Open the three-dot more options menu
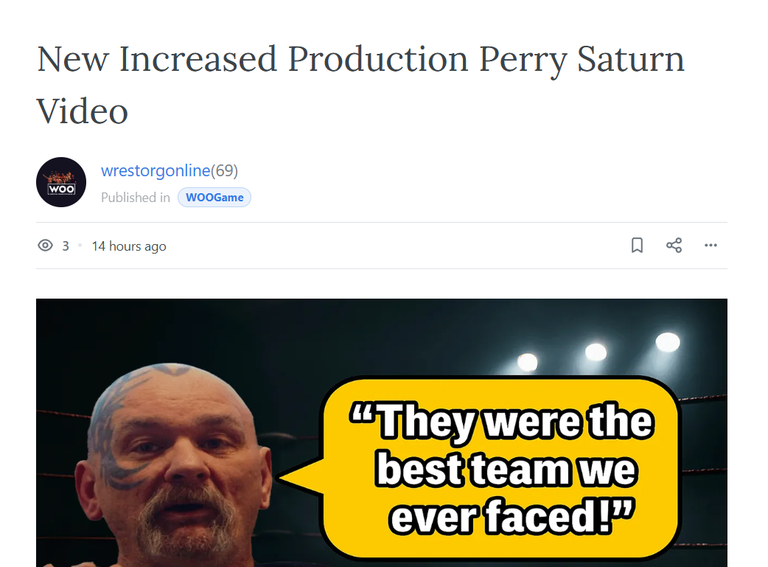The height and width of the screenshot is (567, 768). click(711, 245)
